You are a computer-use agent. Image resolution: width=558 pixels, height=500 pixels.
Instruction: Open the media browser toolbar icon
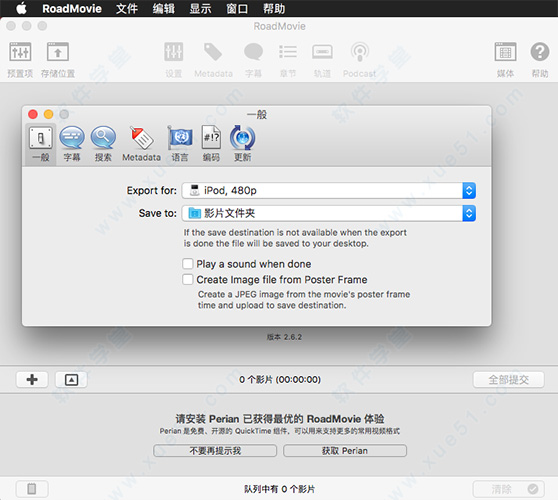pos(505,52)
